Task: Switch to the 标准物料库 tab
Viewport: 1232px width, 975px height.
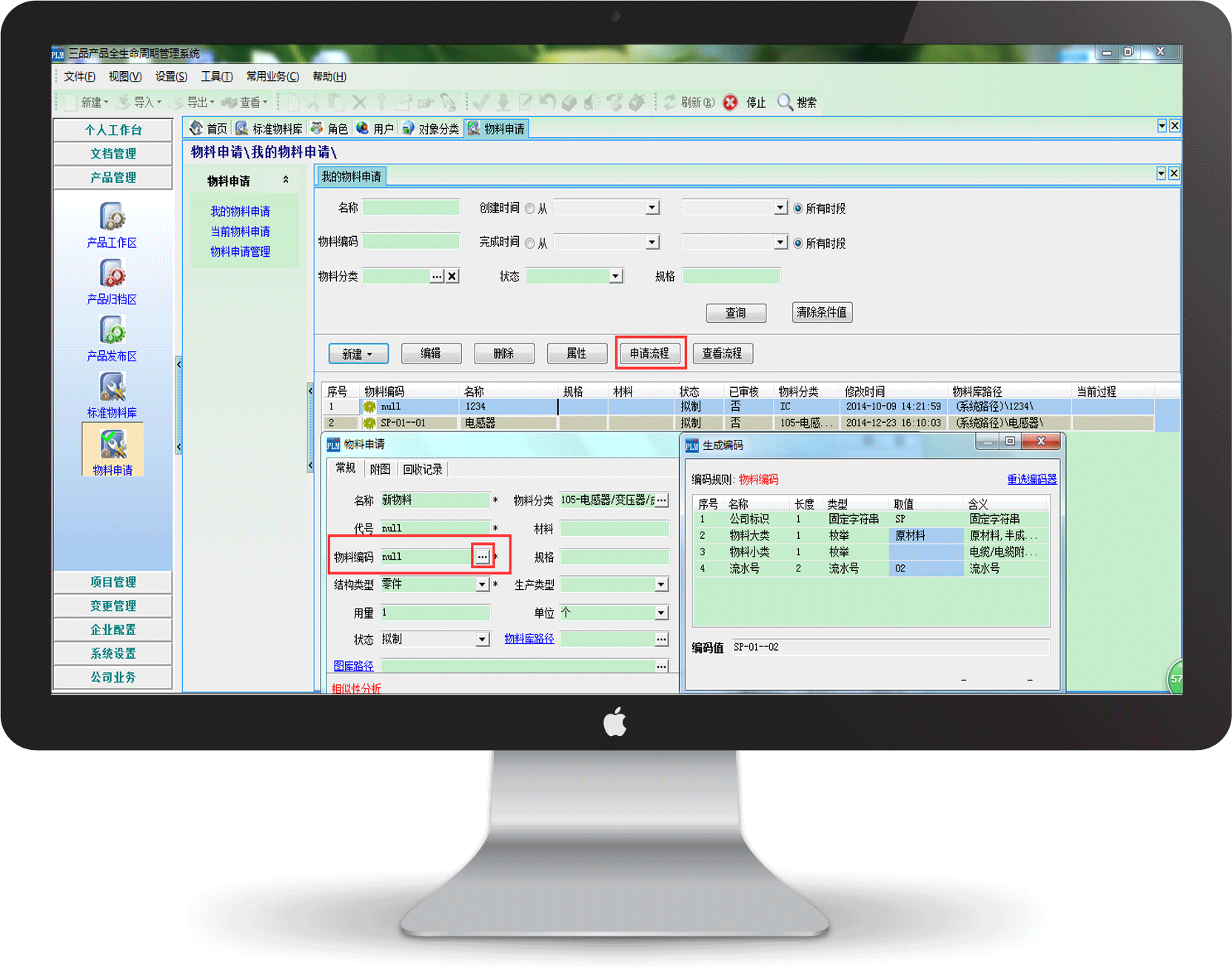Action: [x=269, y=129]
